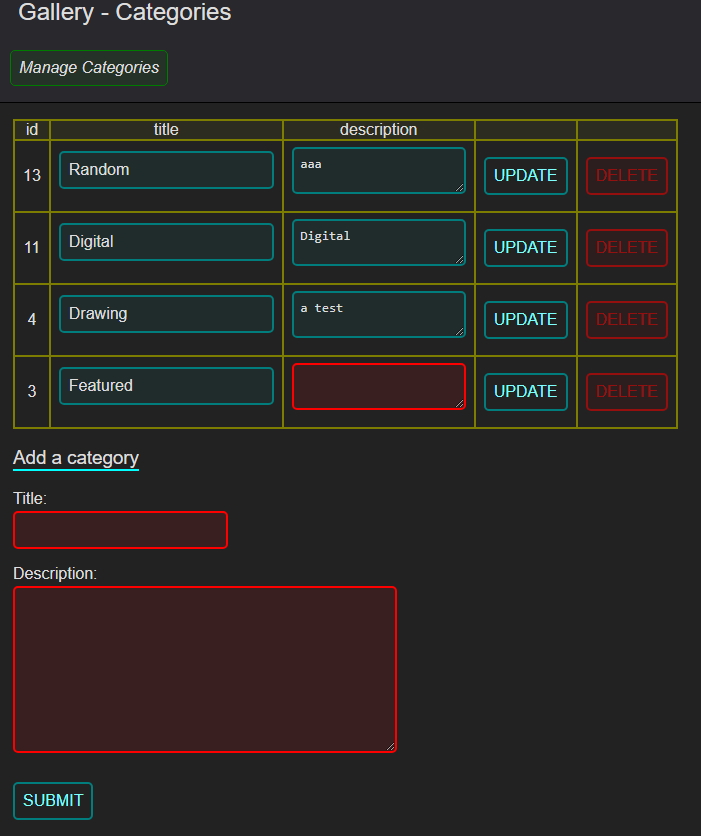
Task: Delete the Random category
Action: tap(626, 176)
